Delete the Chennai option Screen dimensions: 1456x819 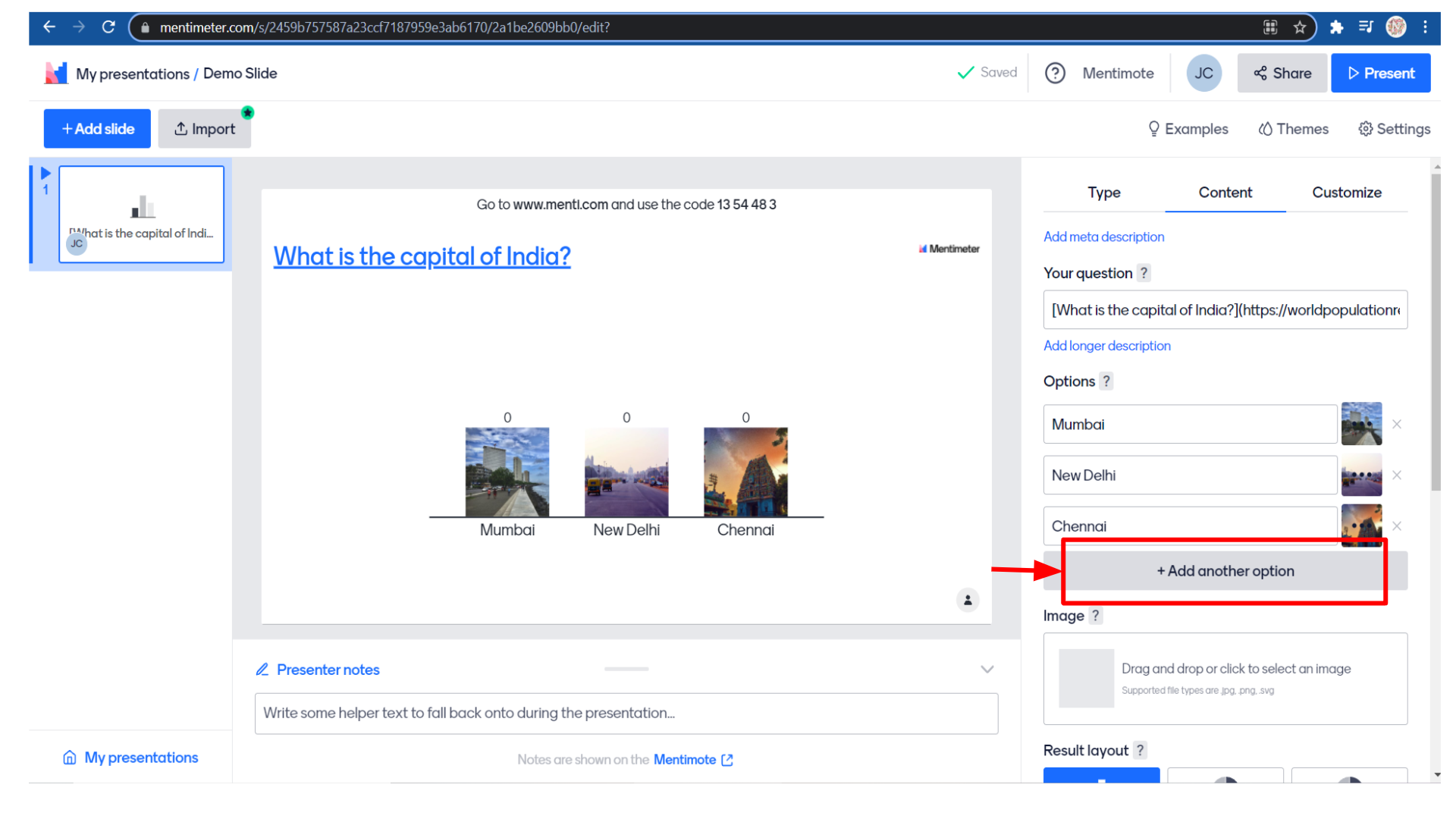click(x=1397, y=526)
